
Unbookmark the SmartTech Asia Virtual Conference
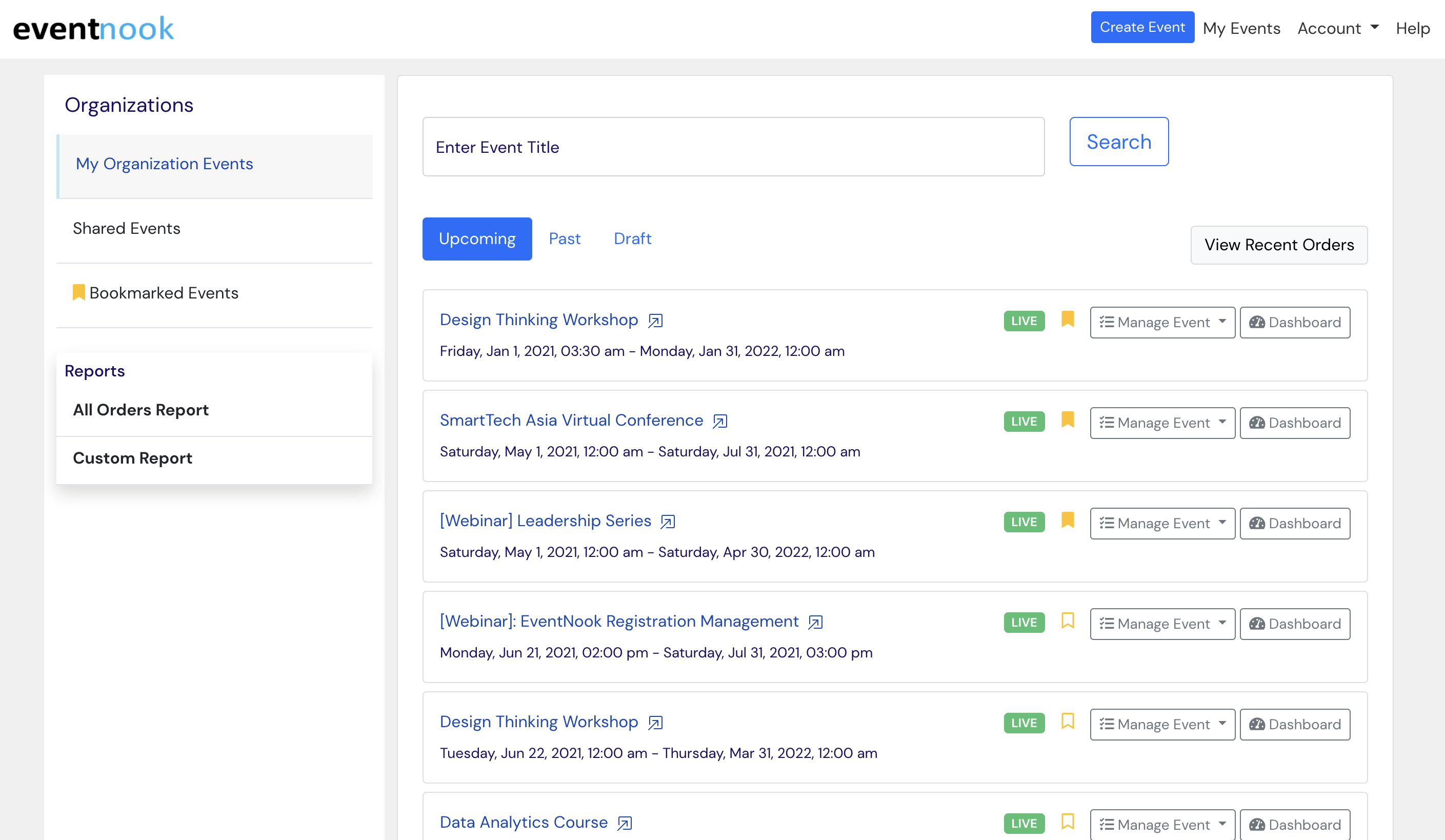[1067, 421]
